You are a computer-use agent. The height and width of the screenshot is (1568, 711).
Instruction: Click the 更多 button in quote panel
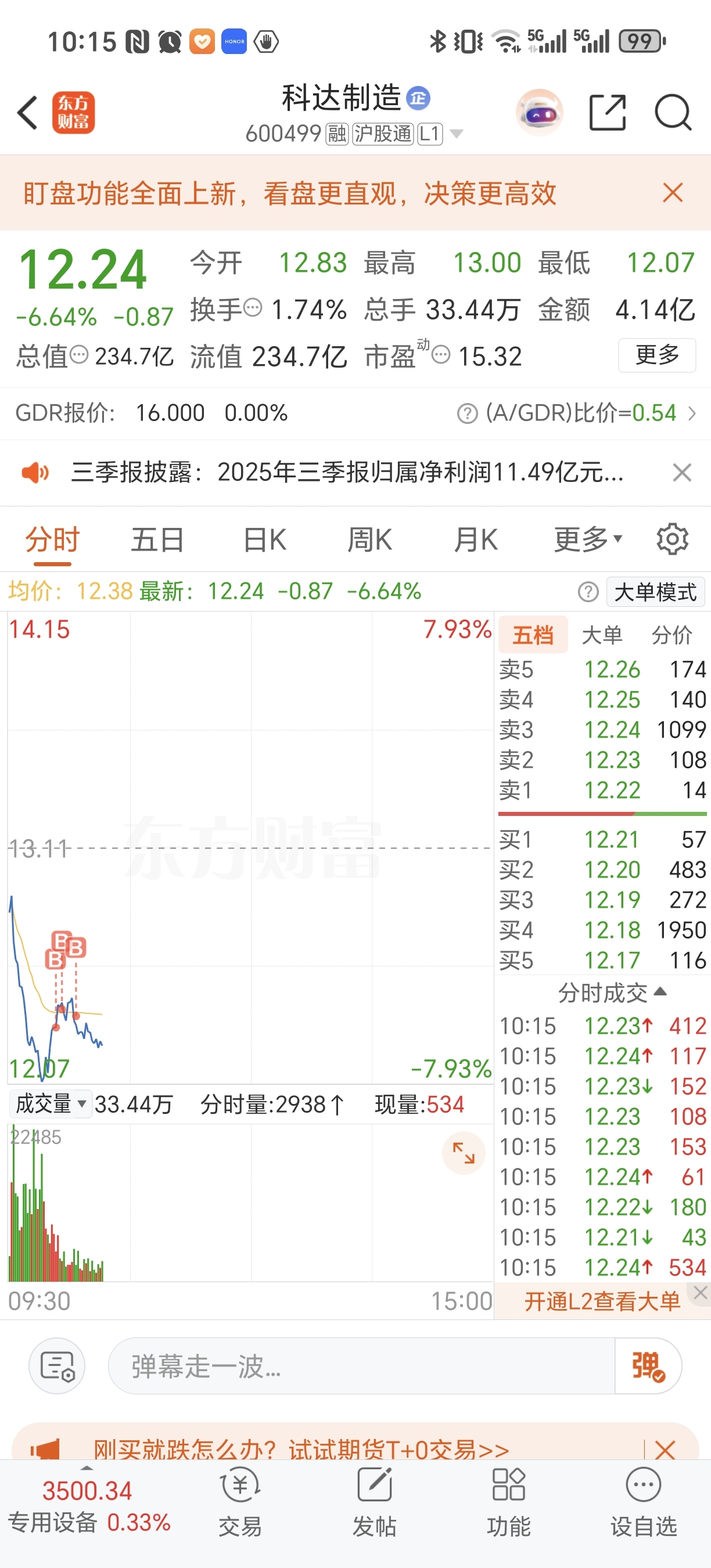click(658, 355)
